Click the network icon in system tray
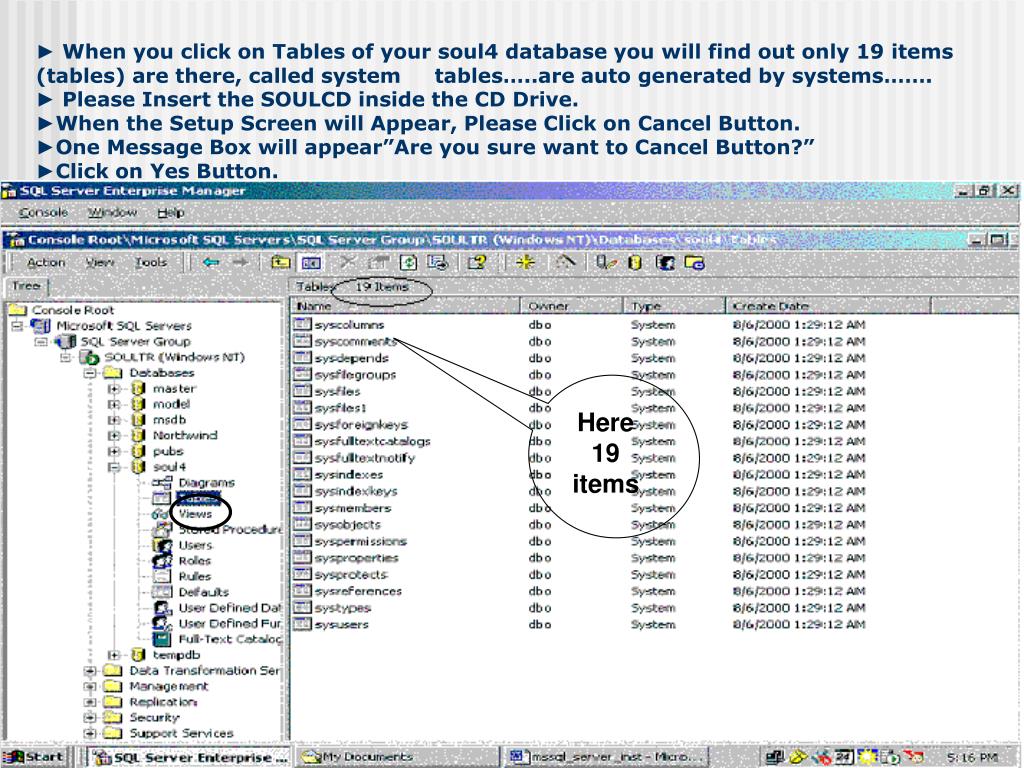1024x768 pixels. (x=775, y=757)
